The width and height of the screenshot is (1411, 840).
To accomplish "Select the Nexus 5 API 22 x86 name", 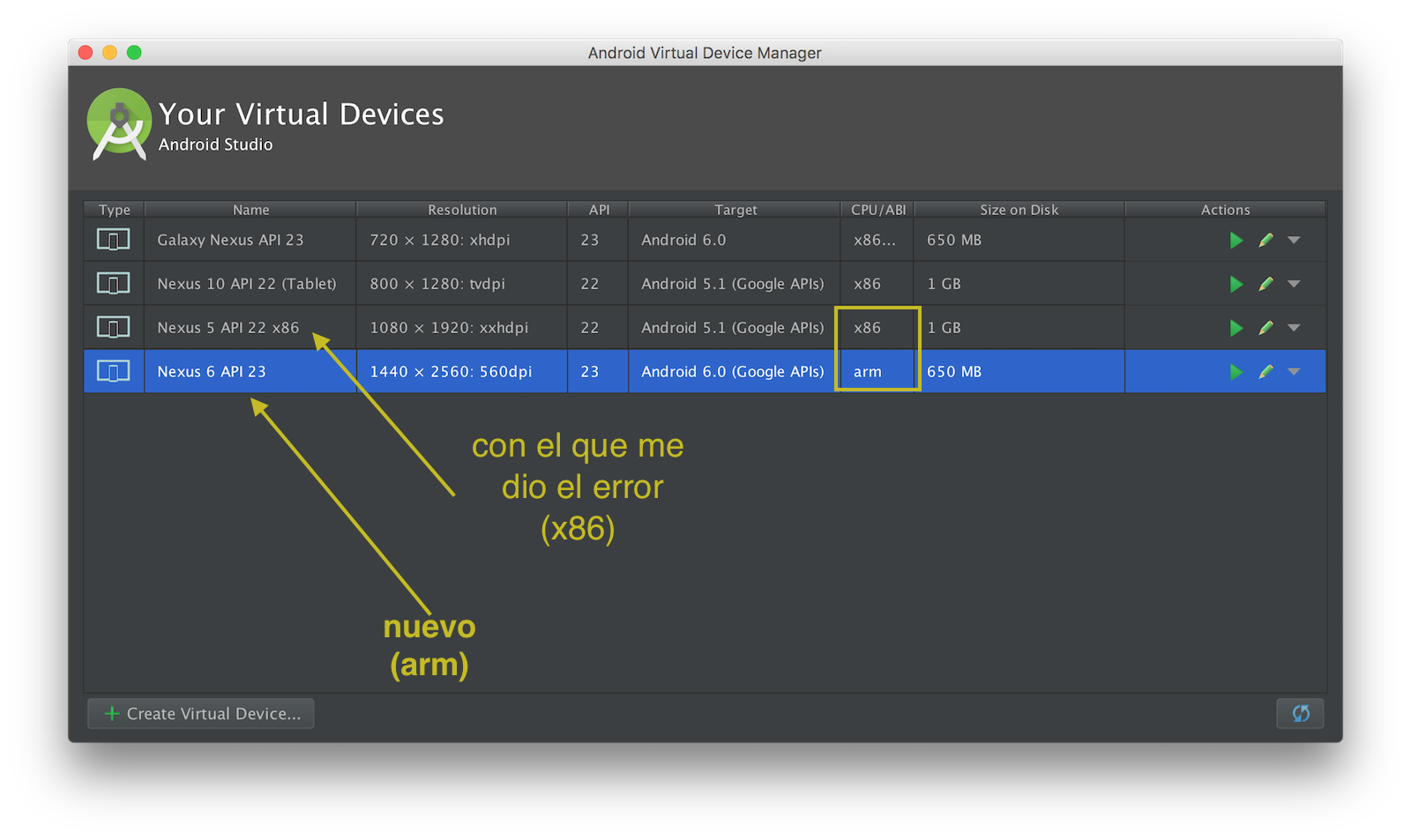I will (228, 328).
